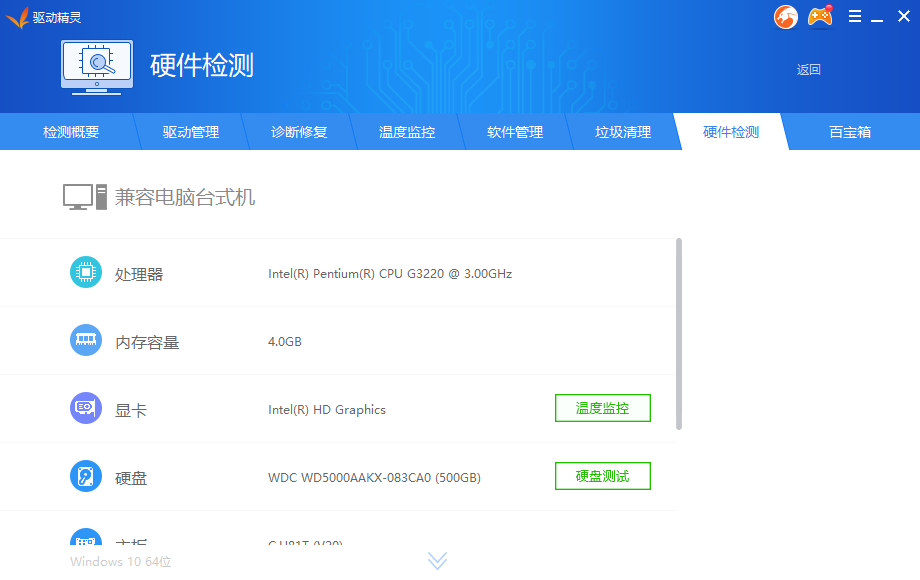Select the 内存容量 memory stick icon
This screenshot has width=920, height=580.
[x=86, y=340]
